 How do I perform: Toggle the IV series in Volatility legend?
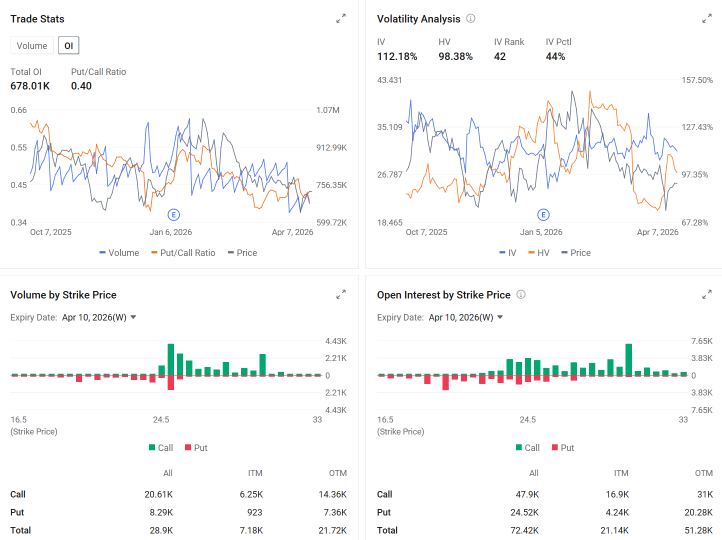pos(508,253)
